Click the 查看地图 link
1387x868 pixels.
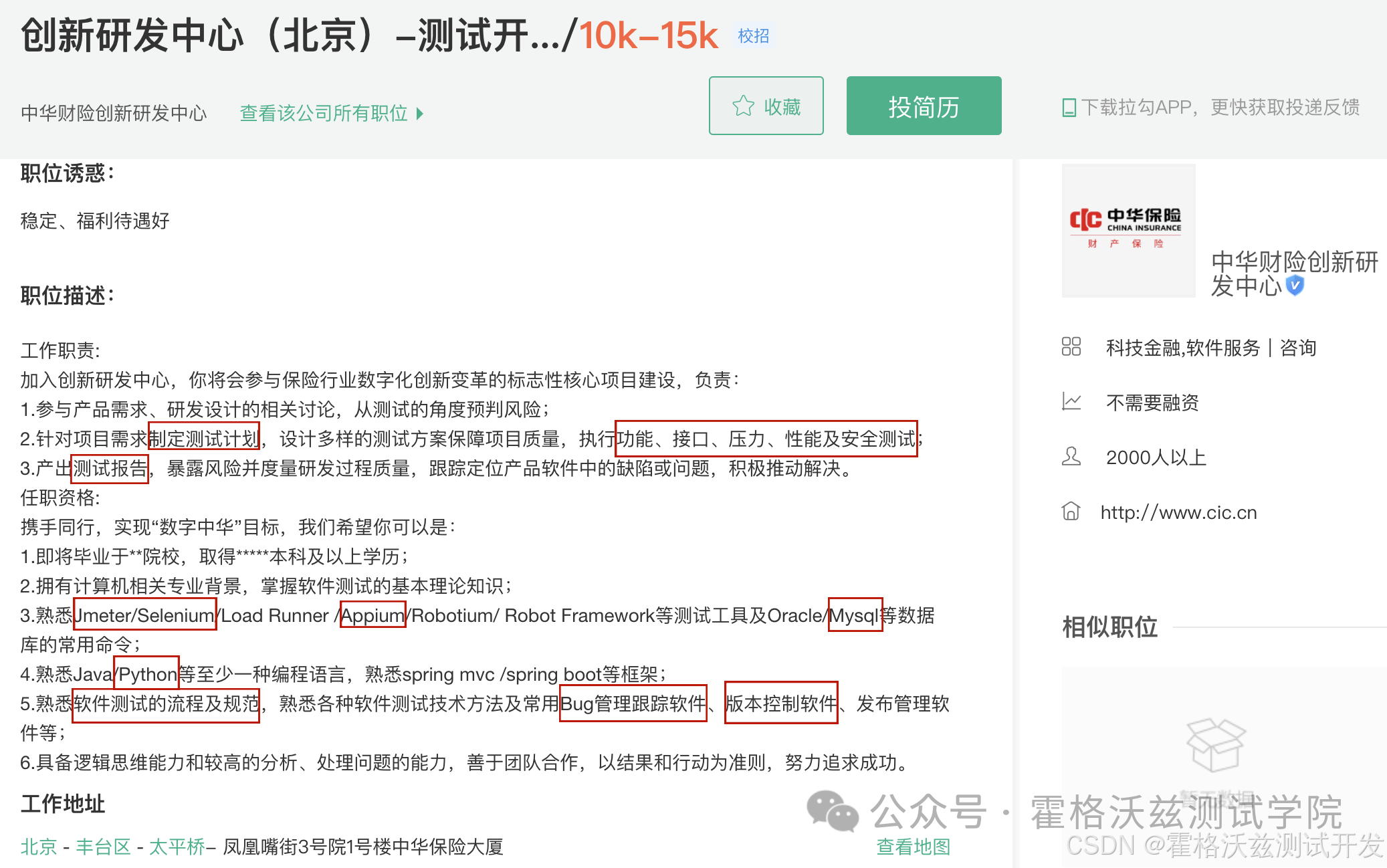(x=913, y=847)
